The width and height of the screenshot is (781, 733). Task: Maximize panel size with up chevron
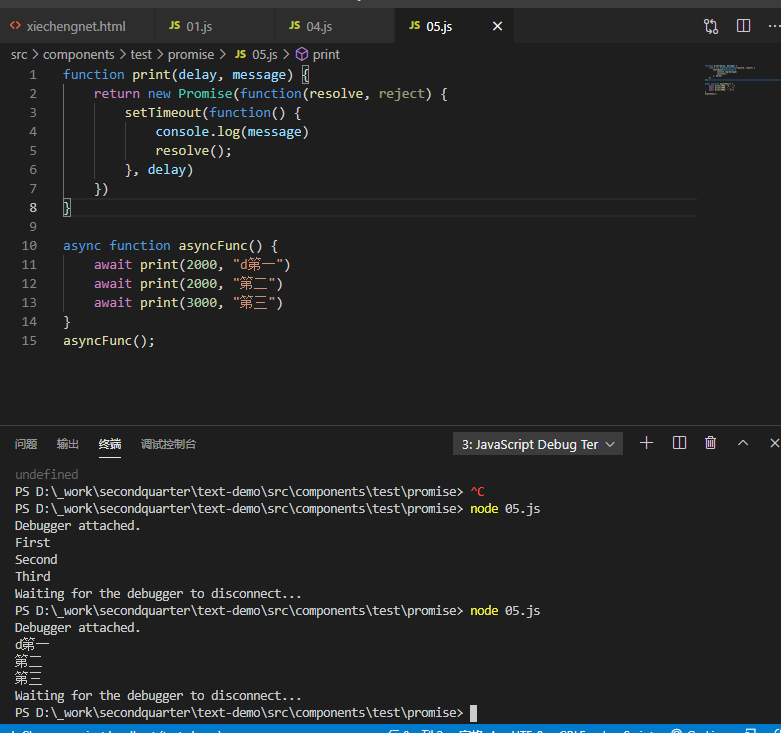(743, 443)
